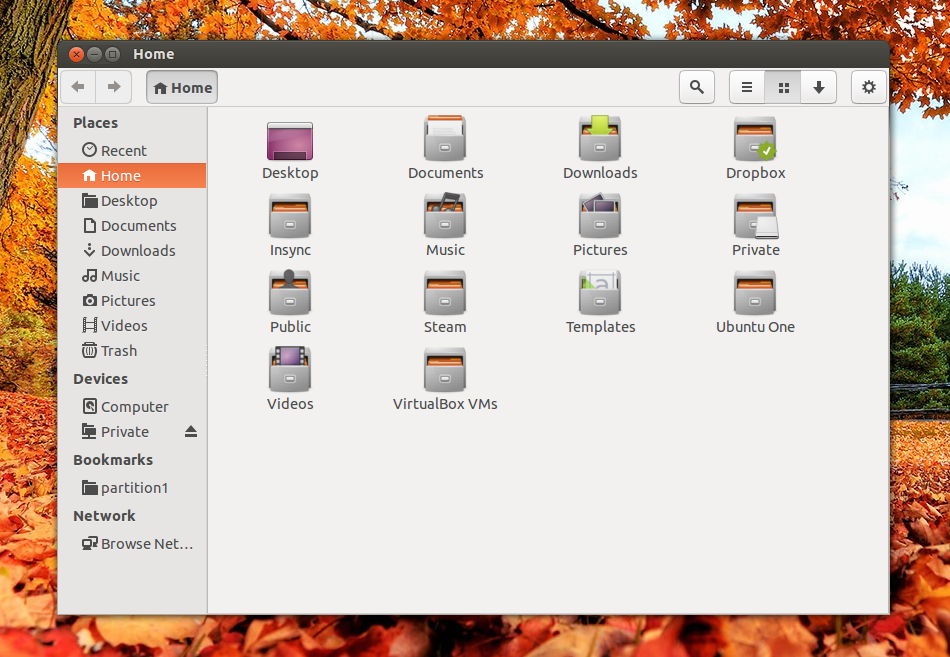Click the Home path bar button
The width and height of the screenshot is (950, 657).
pyautogui.click(x=182, y=87)
